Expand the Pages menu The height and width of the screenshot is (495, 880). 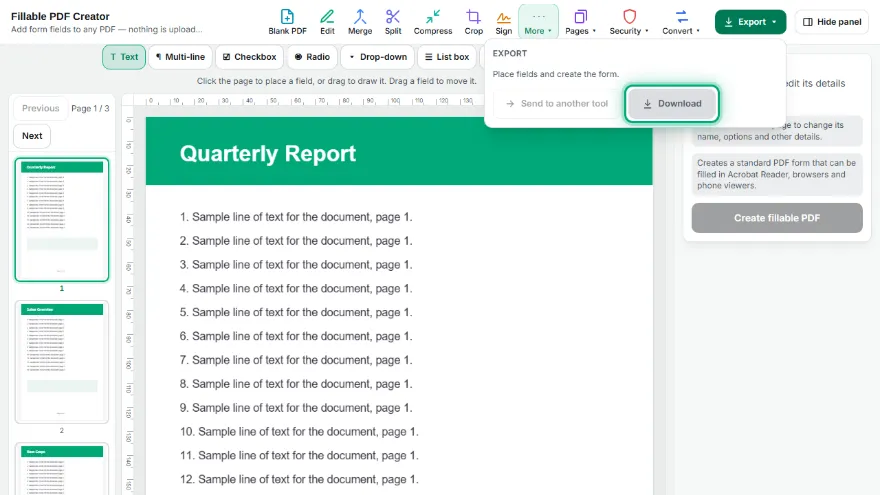(x=580, y=22)
